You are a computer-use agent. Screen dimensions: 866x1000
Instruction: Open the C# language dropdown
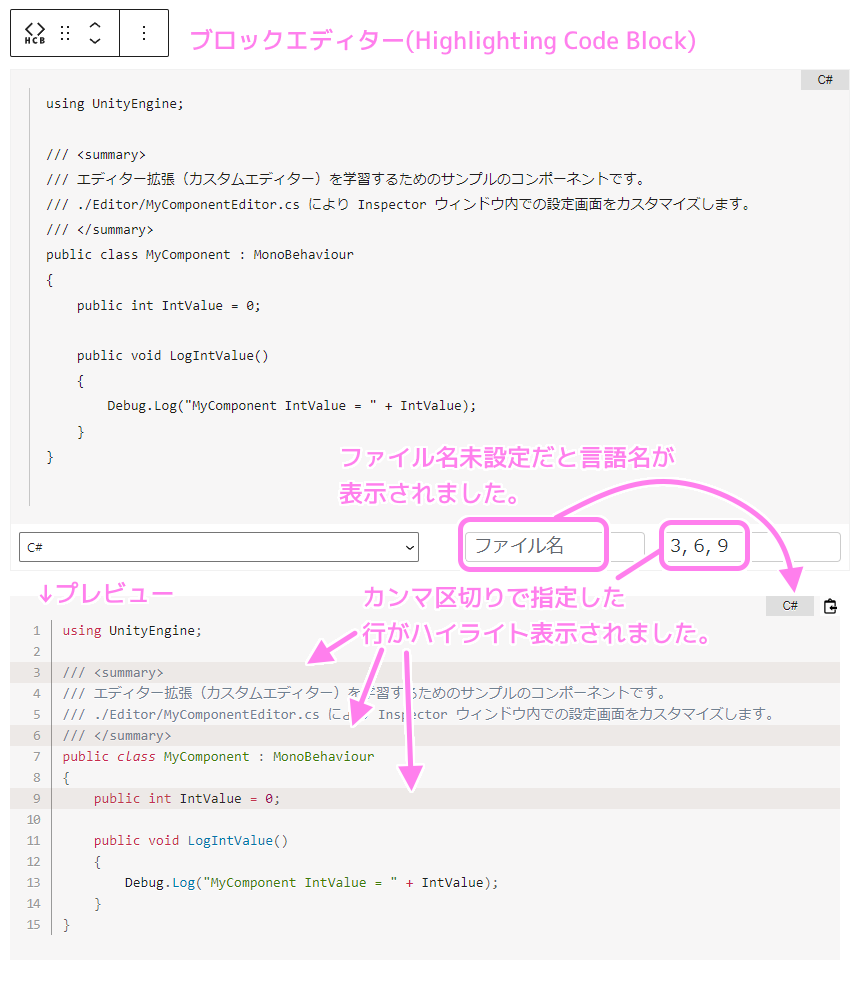[219, 547]
